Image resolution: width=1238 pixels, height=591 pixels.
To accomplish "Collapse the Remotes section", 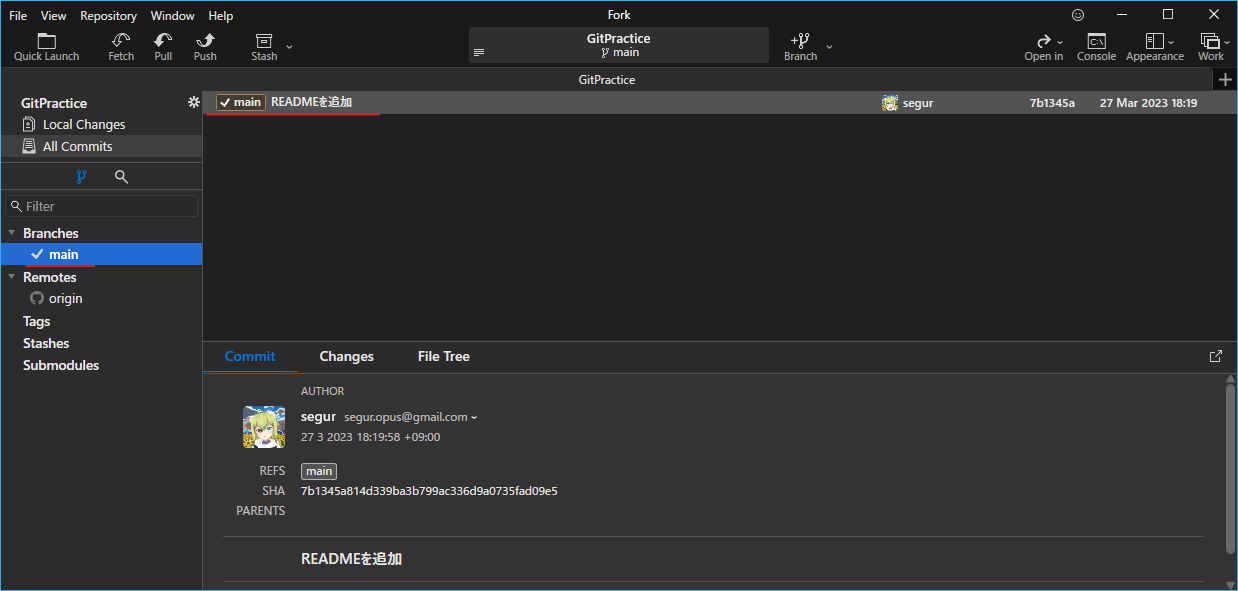I will pos(11,277).
